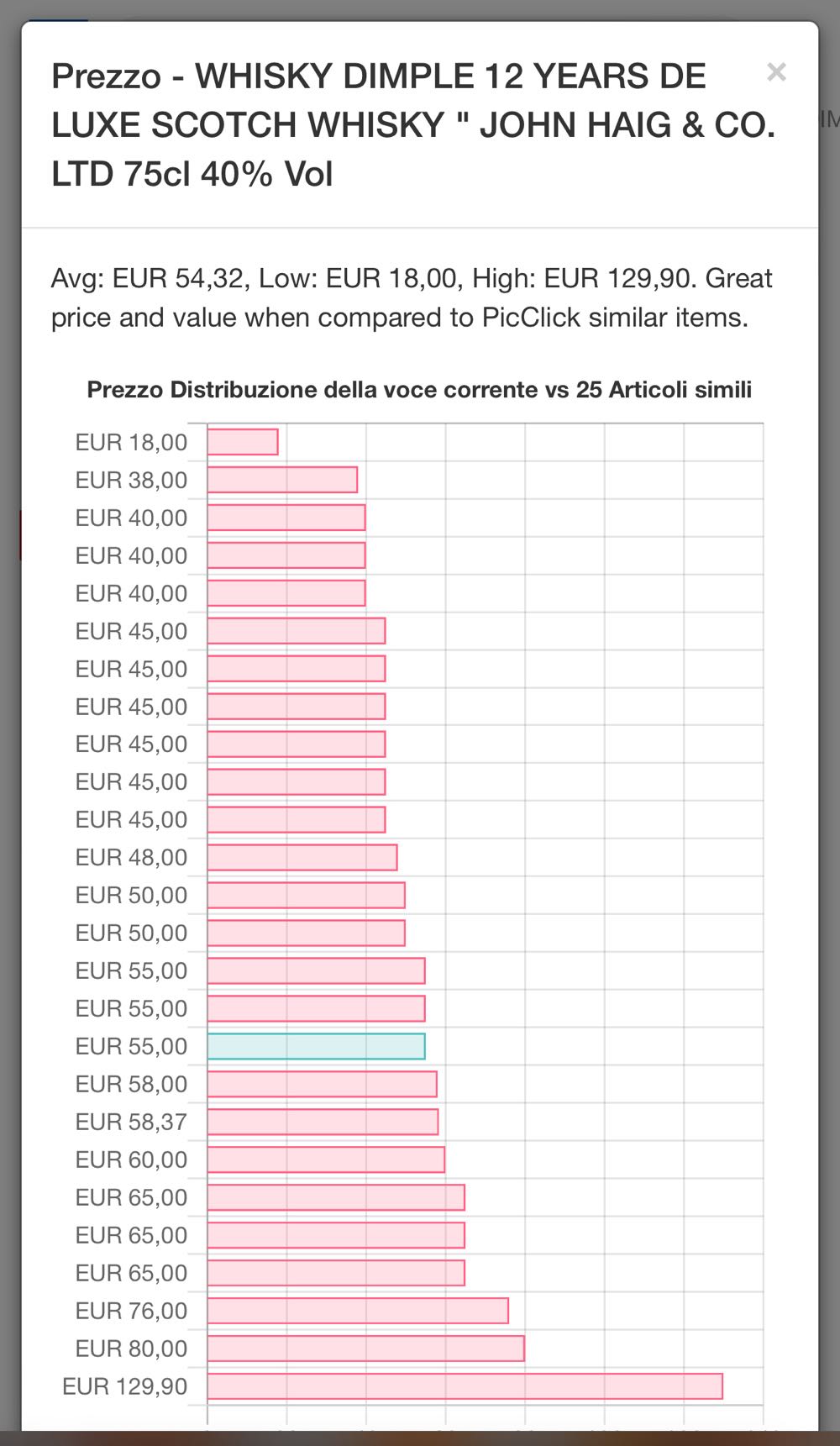Select the EUR 129,90 highest price bar
840x1446 pixels.
tap(465, 1386)
